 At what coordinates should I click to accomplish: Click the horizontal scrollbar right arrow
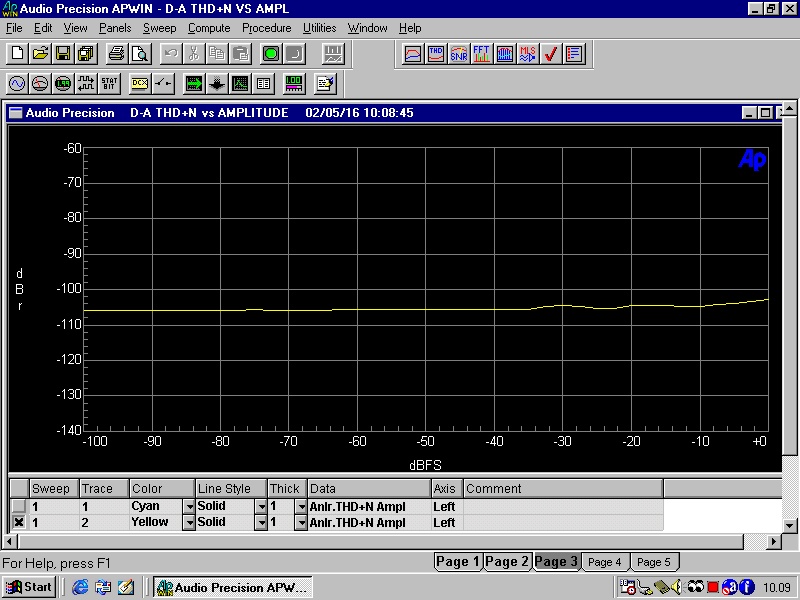pyautogui.click(x=774, y=541)
